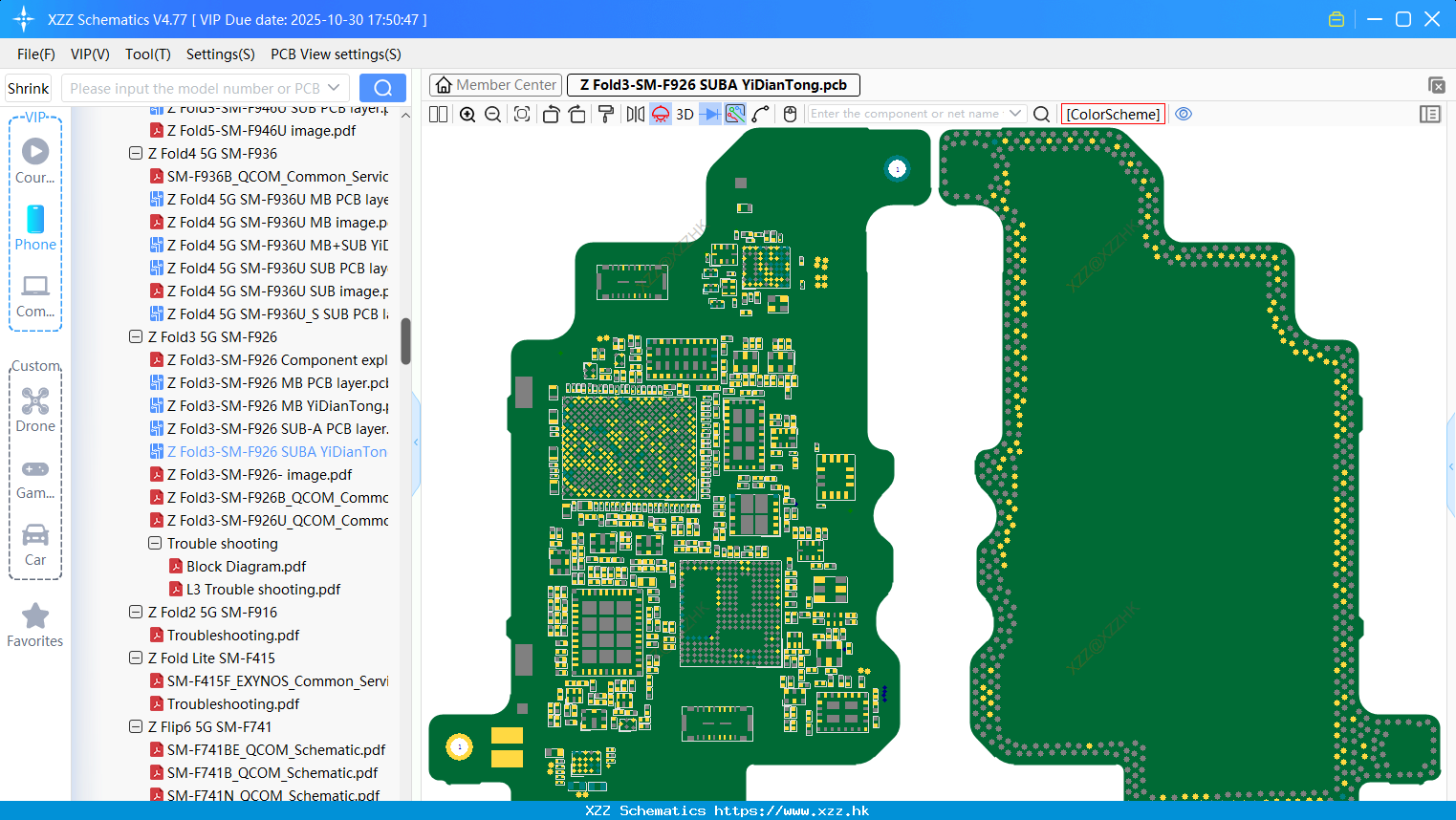Viewport: 1456px width, 820px height.
Task: Close all tabs icon at top right
Action: [1436, 85]
